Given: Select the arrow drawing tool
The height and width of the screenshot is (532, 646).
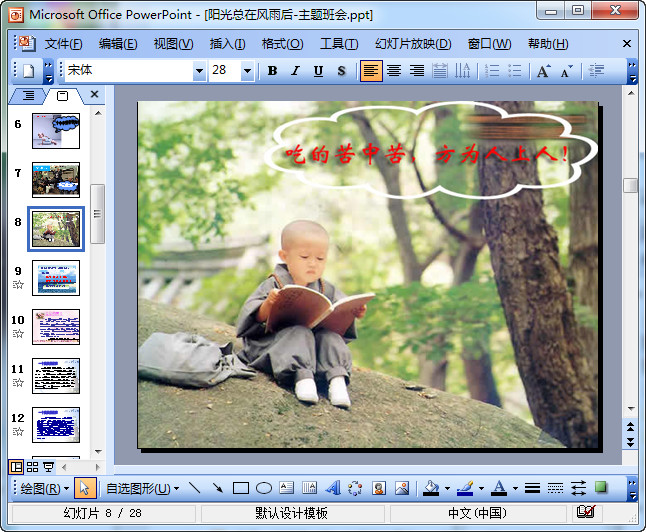Looking at the screenshot, I should [x=218, y=488].
